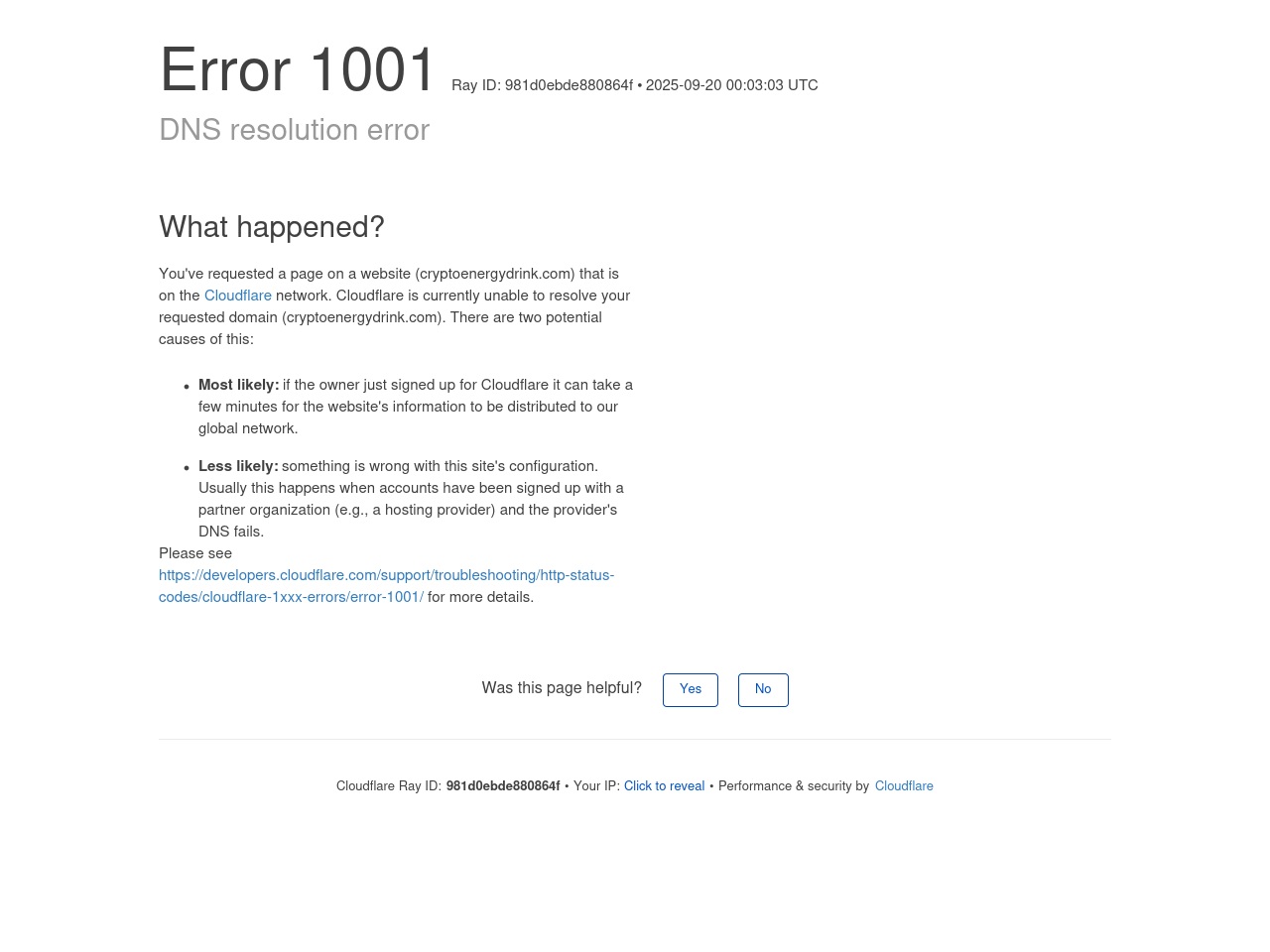Click the bold Most likely: label
This screenshot has width=1270, height=952.
pyautogui.click(x=238, y=386)
